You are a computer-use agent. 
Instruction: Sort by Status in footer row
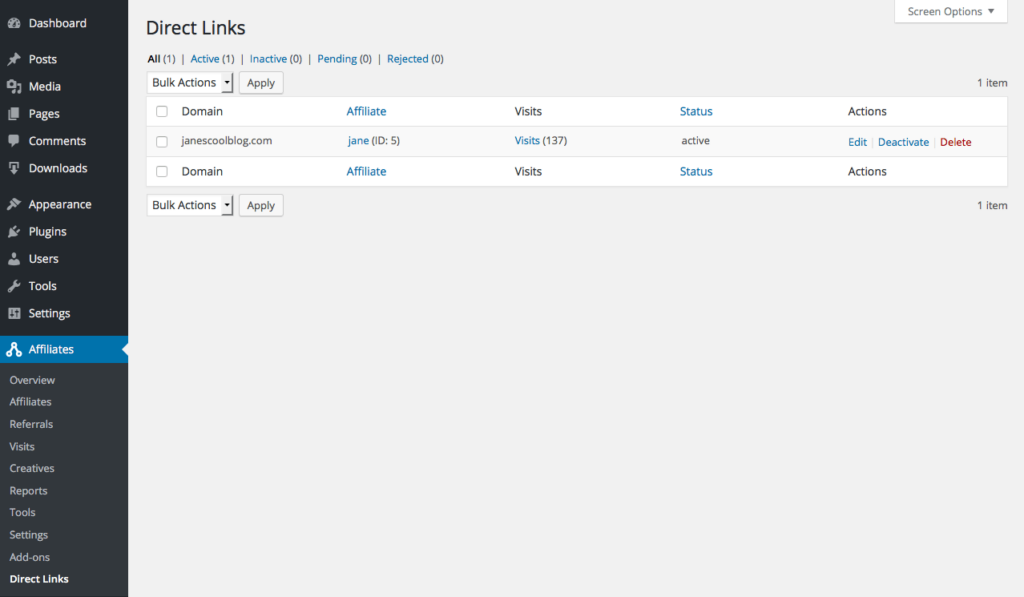[696, 171]
